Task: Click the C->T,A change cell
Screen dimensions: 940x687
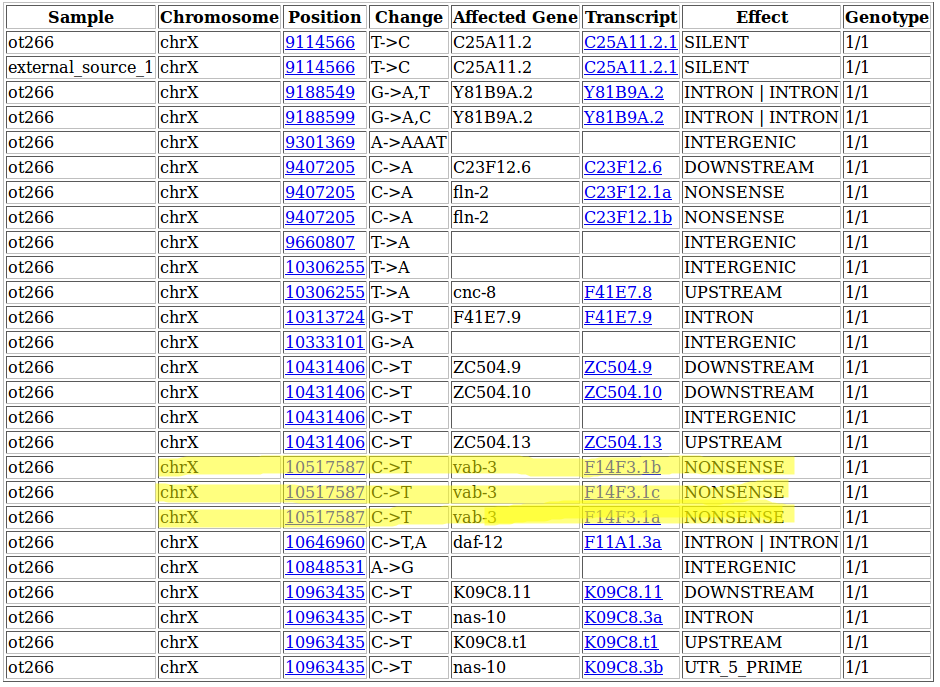Action: [x=409, y=543]
